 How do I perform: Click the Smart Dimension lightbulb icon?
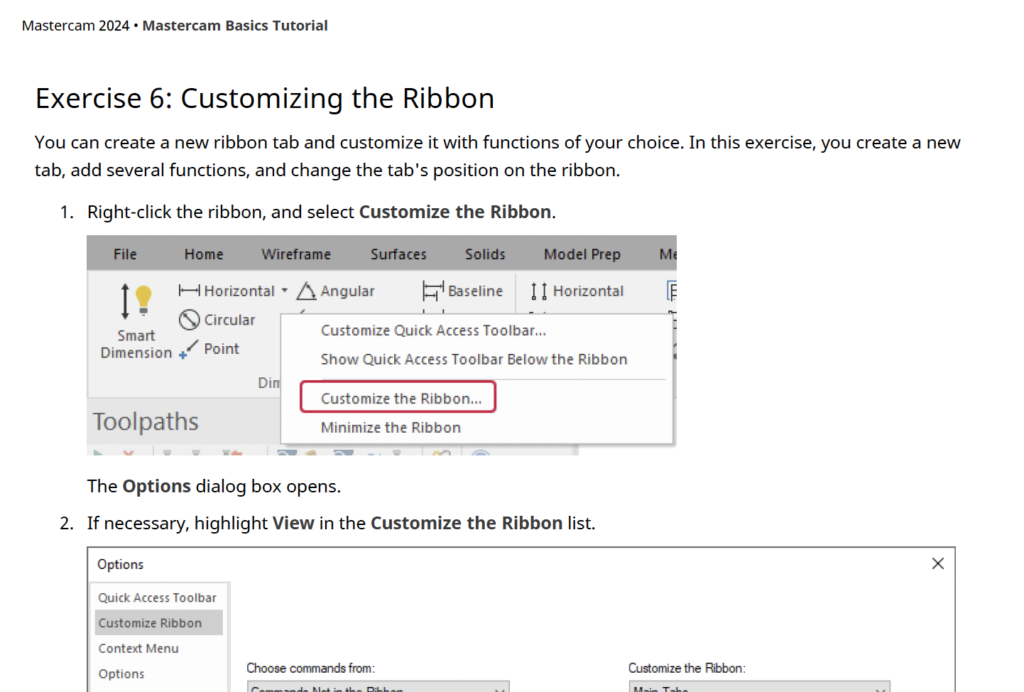[144, 300]
